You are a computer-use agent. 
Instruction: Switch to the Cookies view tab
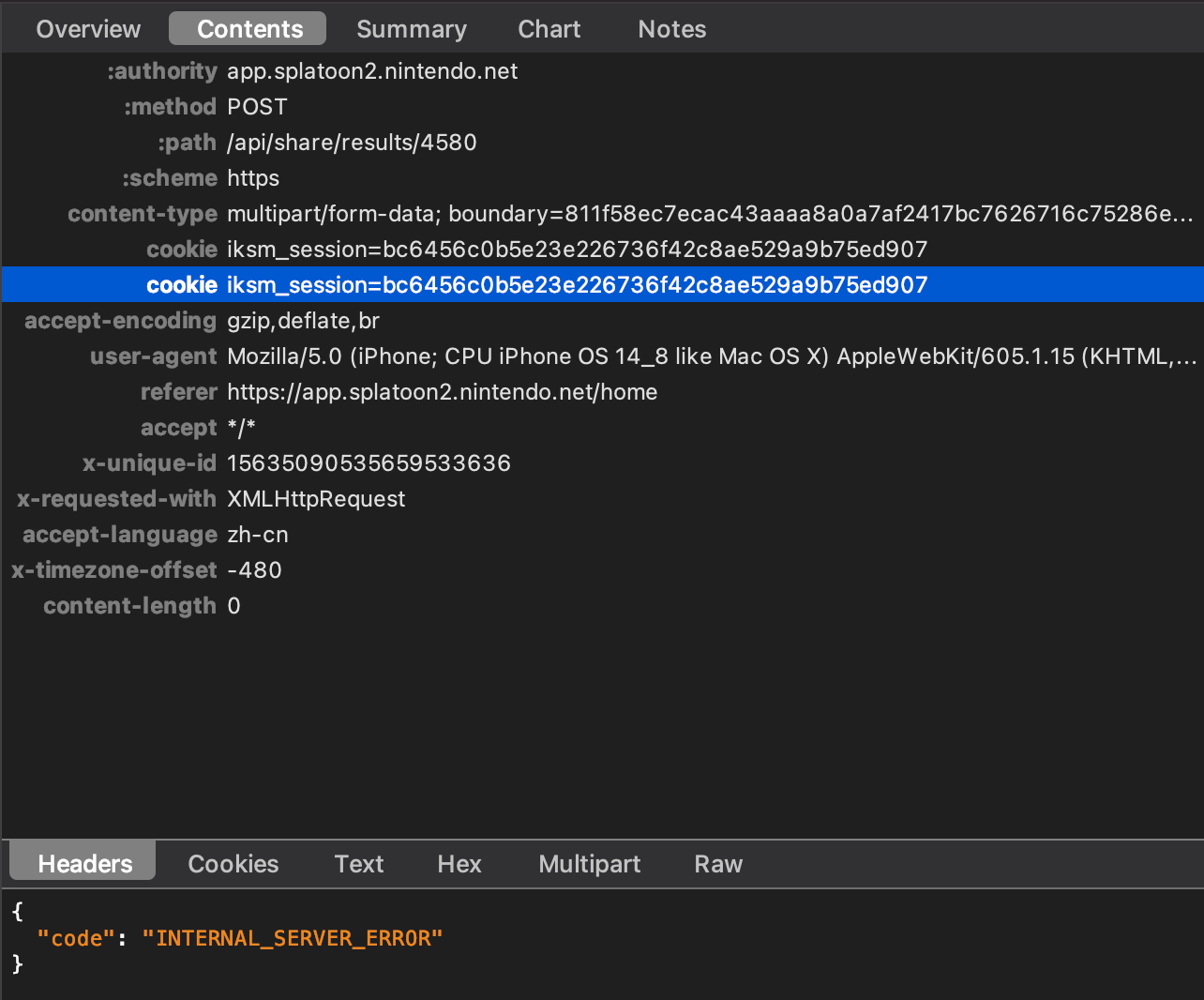(x=233, y=864)
